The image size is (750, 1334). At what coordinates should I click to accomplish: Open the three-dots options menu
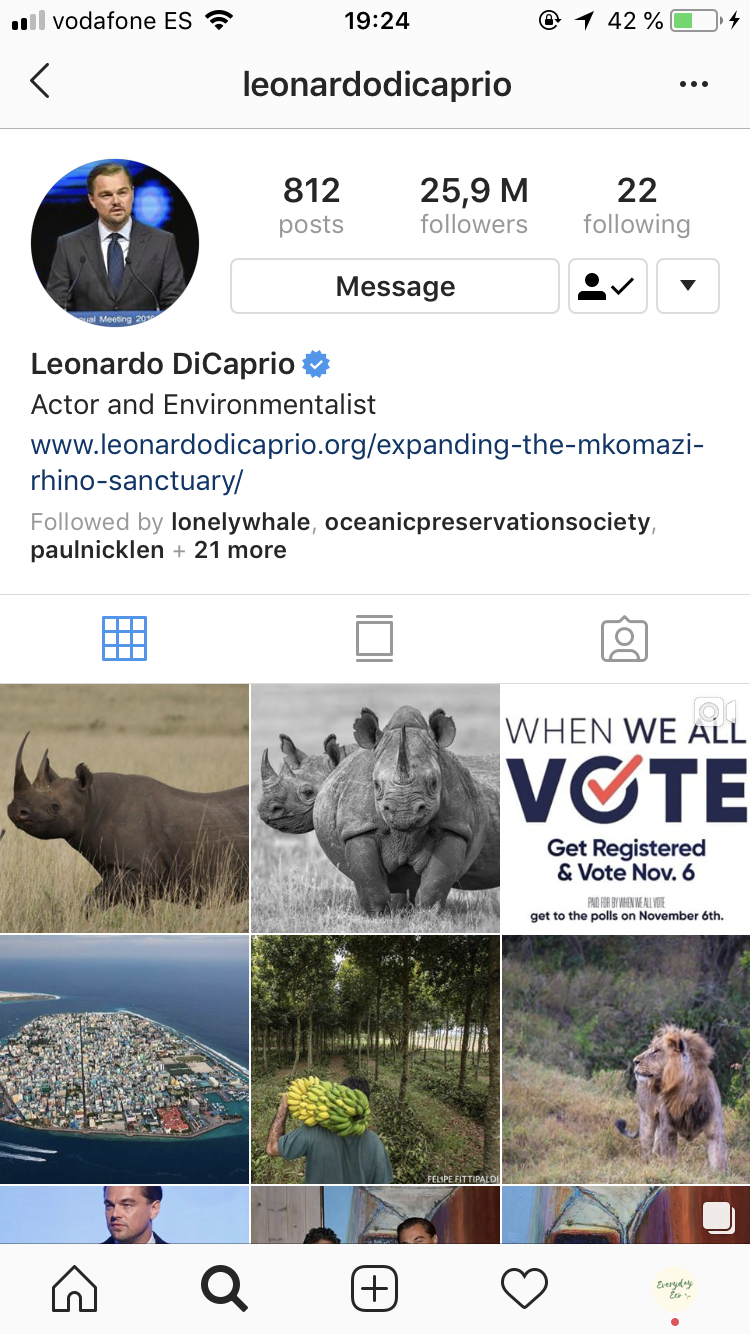pyautogui.click(x=693, y=85)
